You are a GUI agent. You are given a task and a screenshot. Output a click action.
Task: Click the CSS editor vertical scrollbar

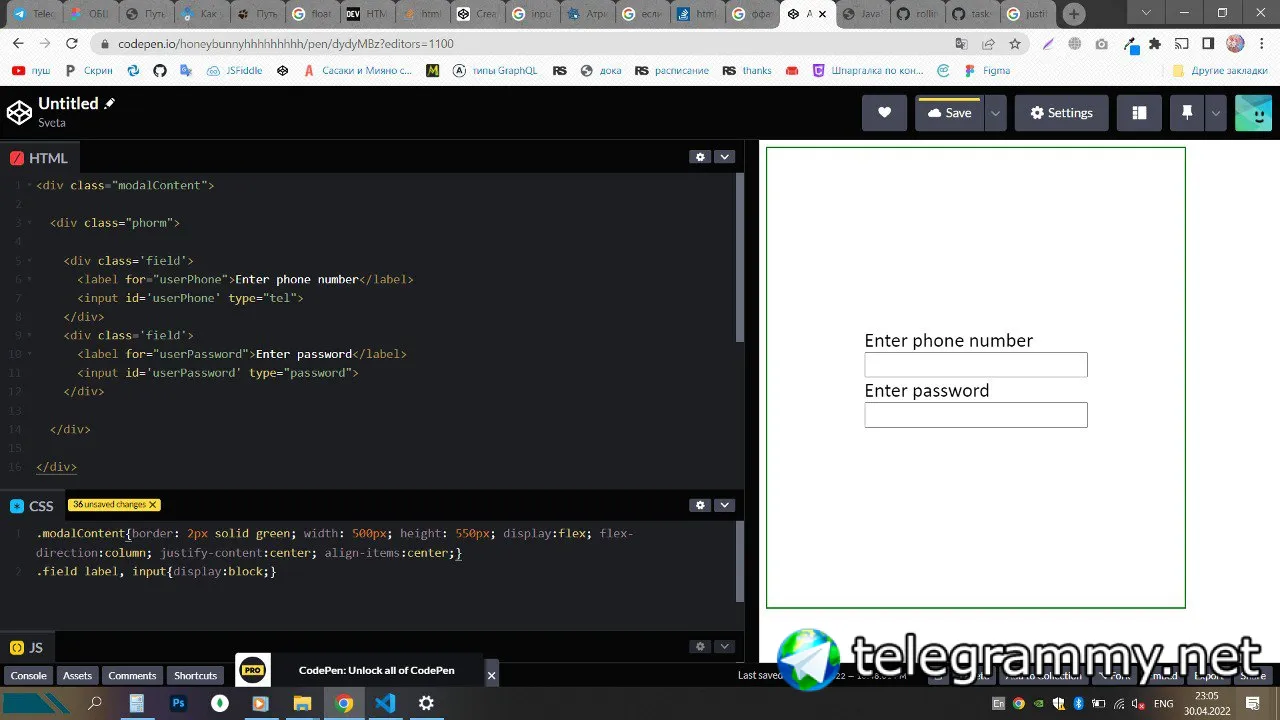[740, 560]
